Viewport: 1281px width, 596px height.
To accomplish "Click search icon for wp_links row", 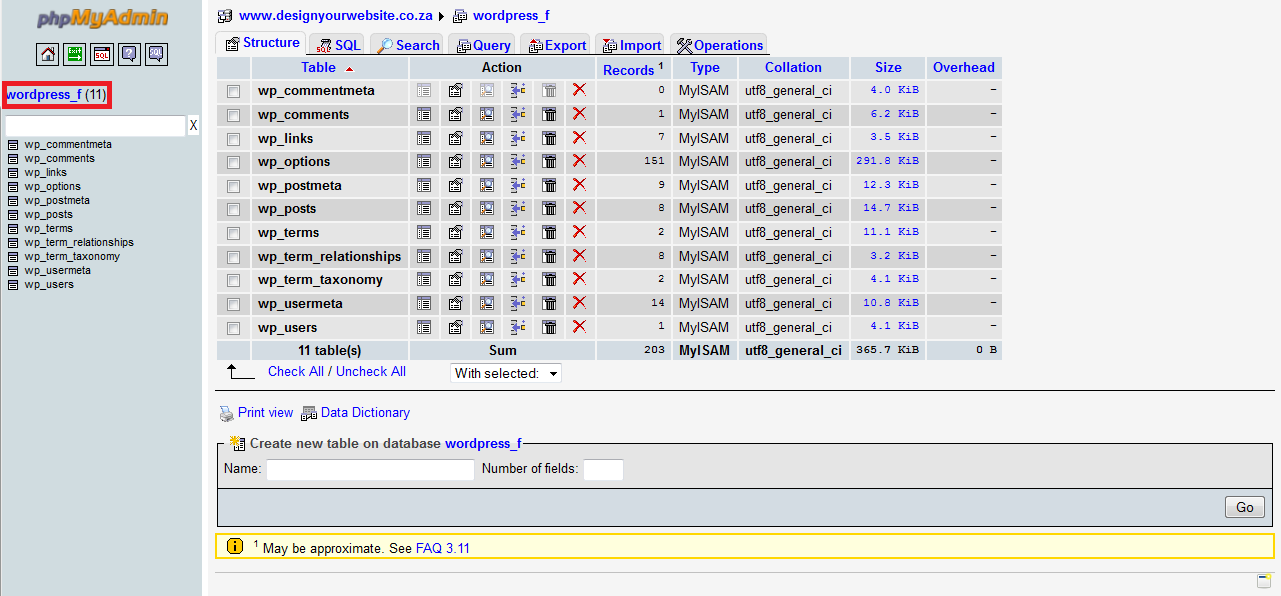I will [x=487, y=138].
